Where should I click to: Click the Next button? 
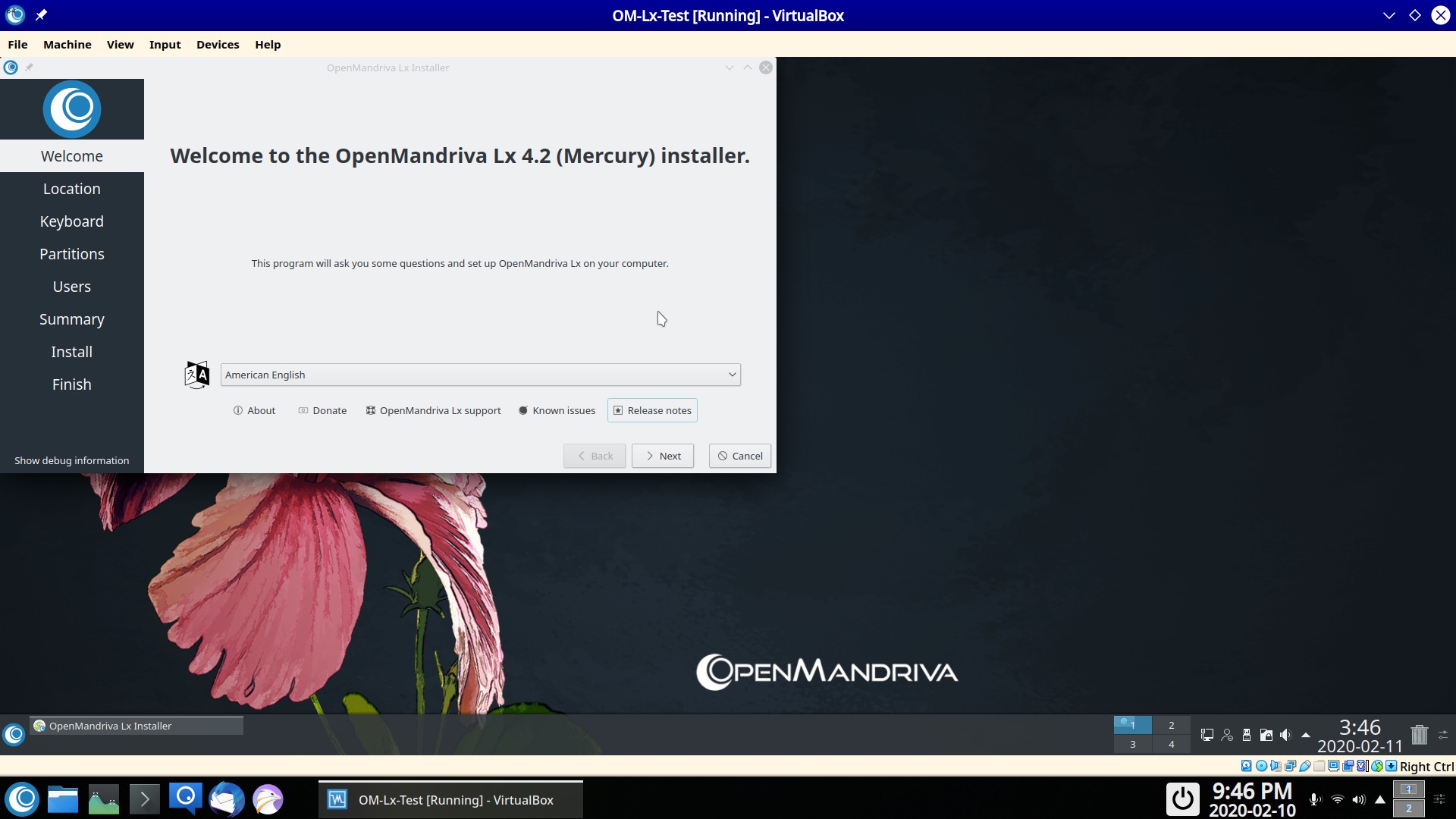[x=663, y=456]
